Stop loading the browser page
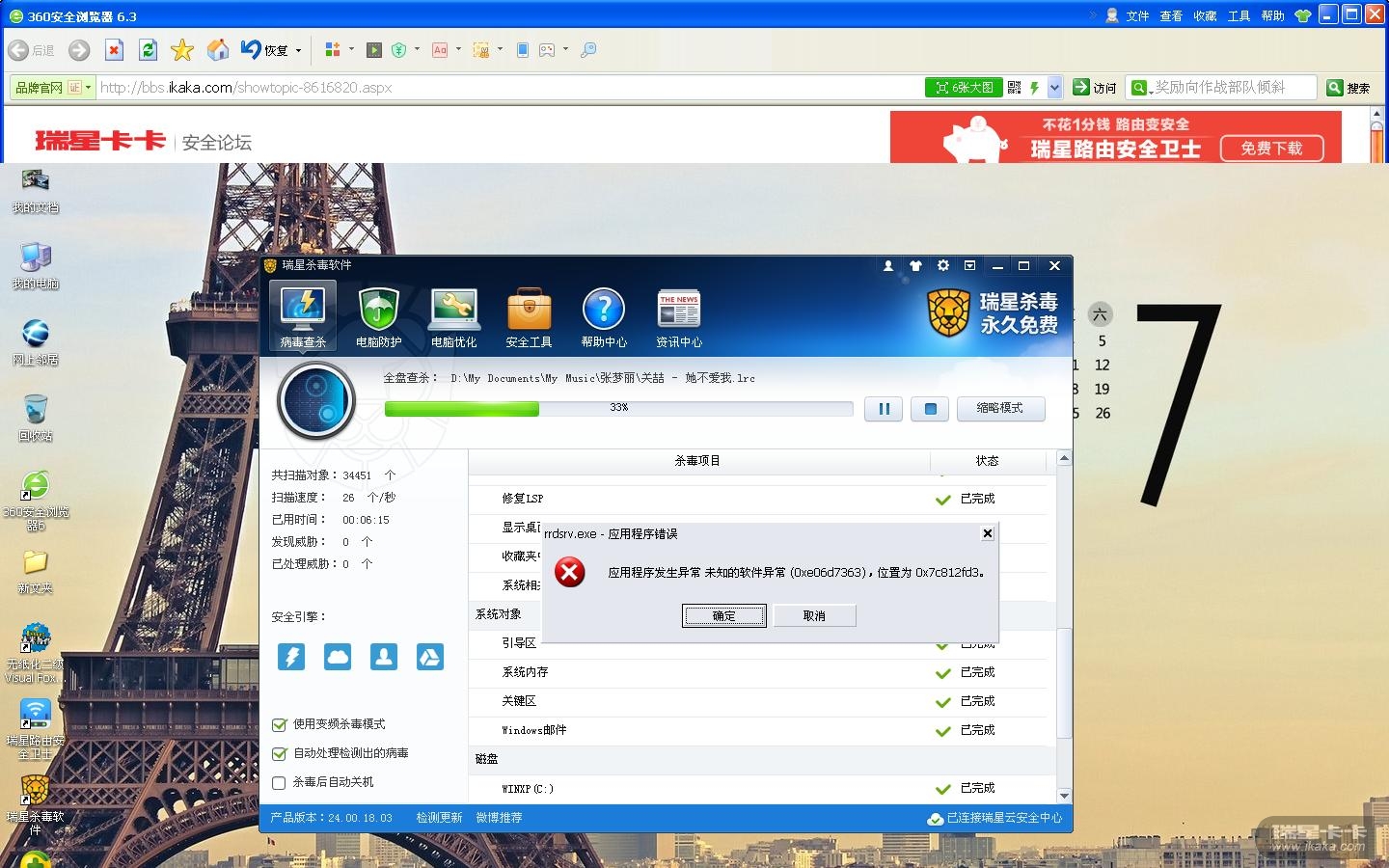The height and width of the screenshot is (868, 1389). (x=114, y=50)
